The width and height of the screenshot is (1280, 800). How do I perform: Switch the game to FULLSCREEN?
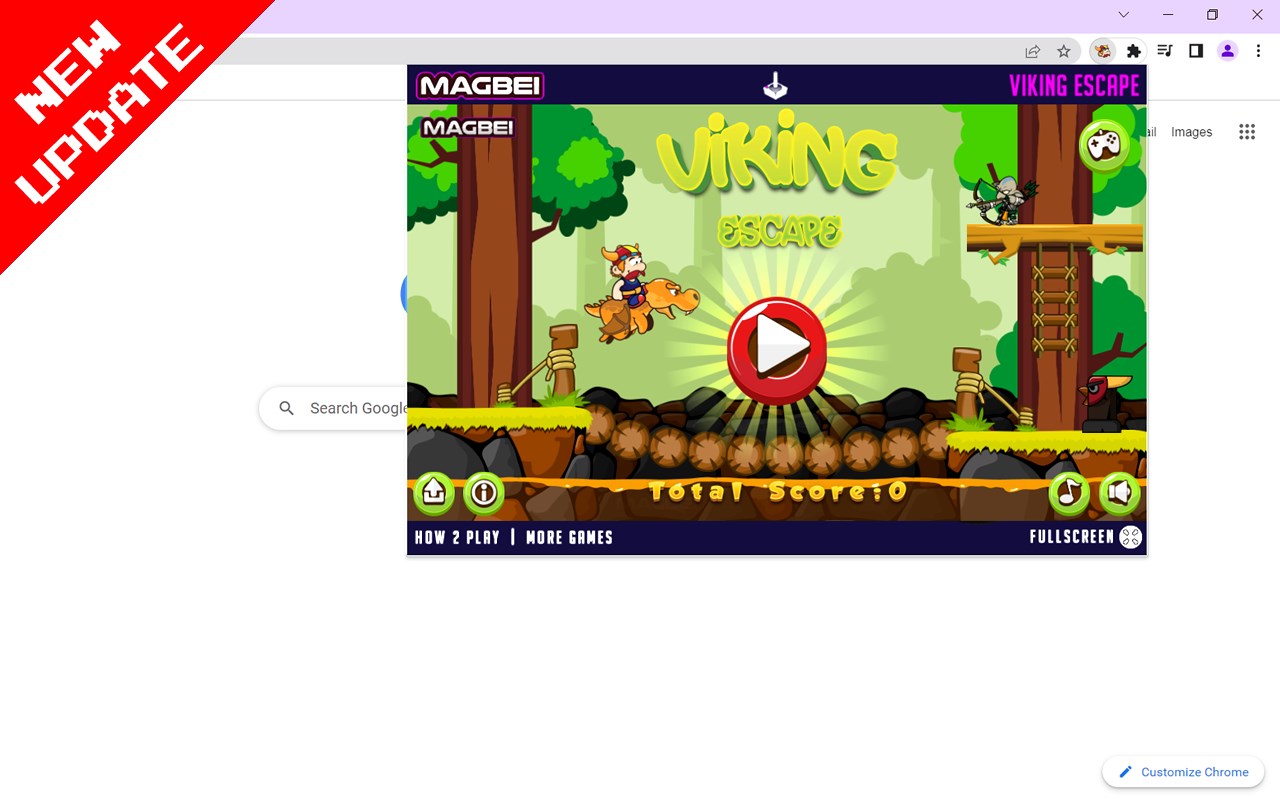(x=1072, y=537)
